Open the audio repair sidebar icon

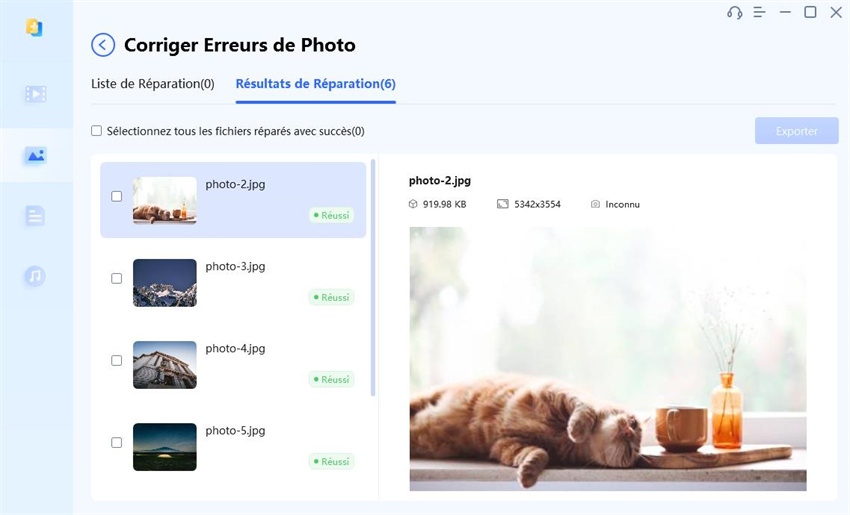35,276
